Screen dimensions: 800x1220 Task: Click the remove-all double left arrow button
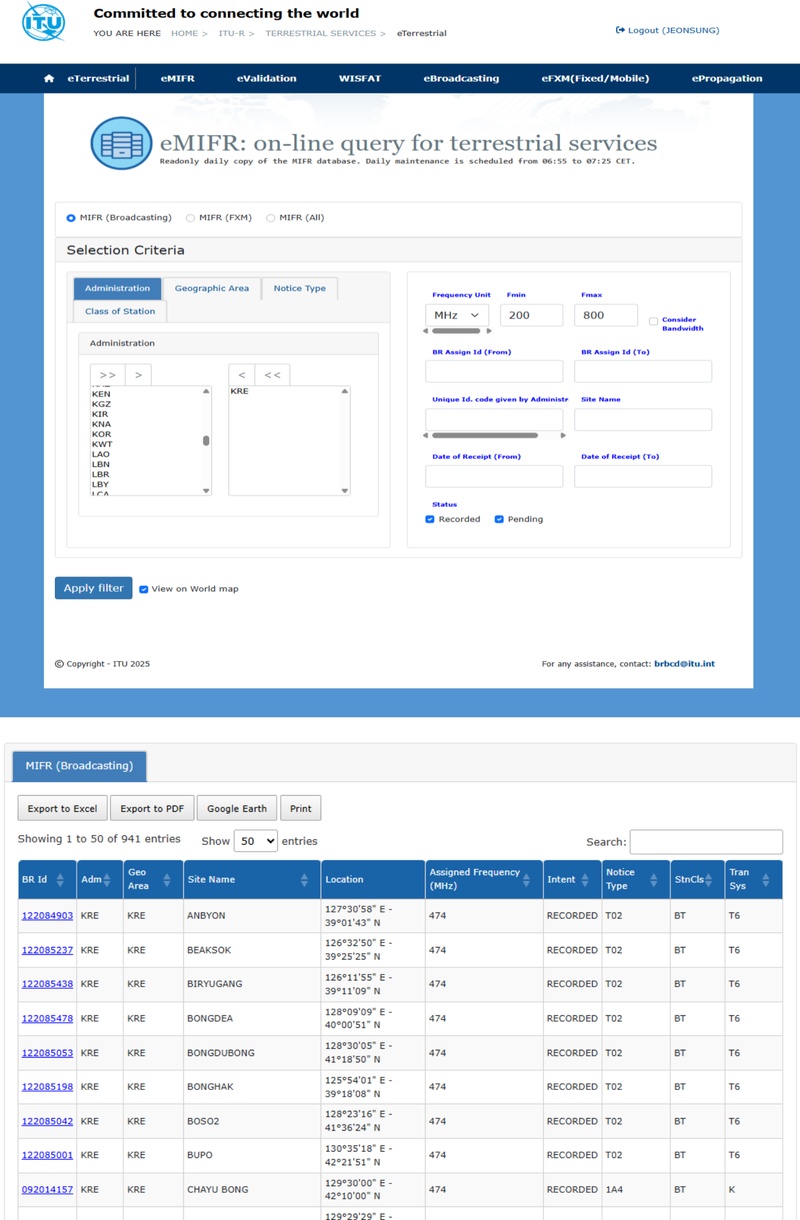coord(271,375)
